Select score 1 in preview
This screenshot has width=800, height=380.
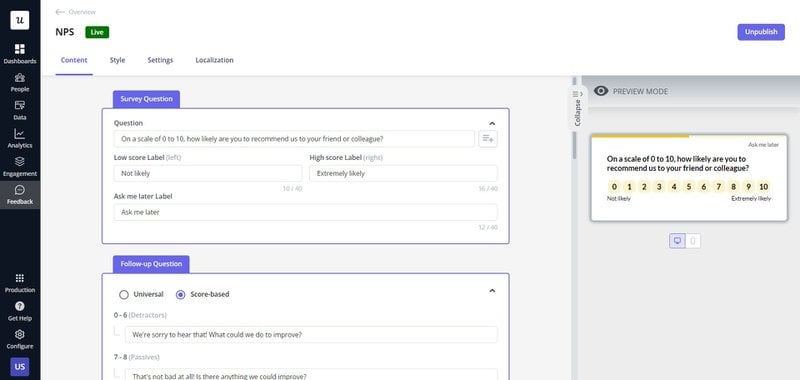pyautogui.click(x=629, y=187)
